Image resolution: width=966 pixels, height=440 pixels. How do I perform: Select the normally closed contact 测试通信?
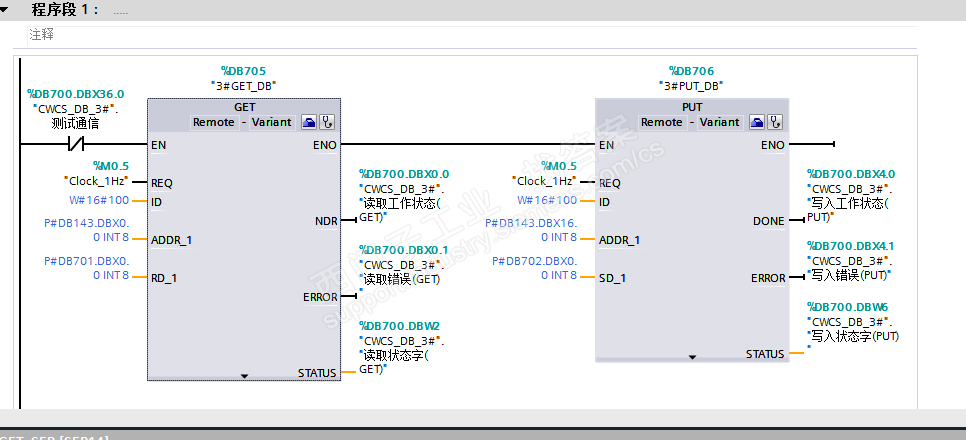75,145
